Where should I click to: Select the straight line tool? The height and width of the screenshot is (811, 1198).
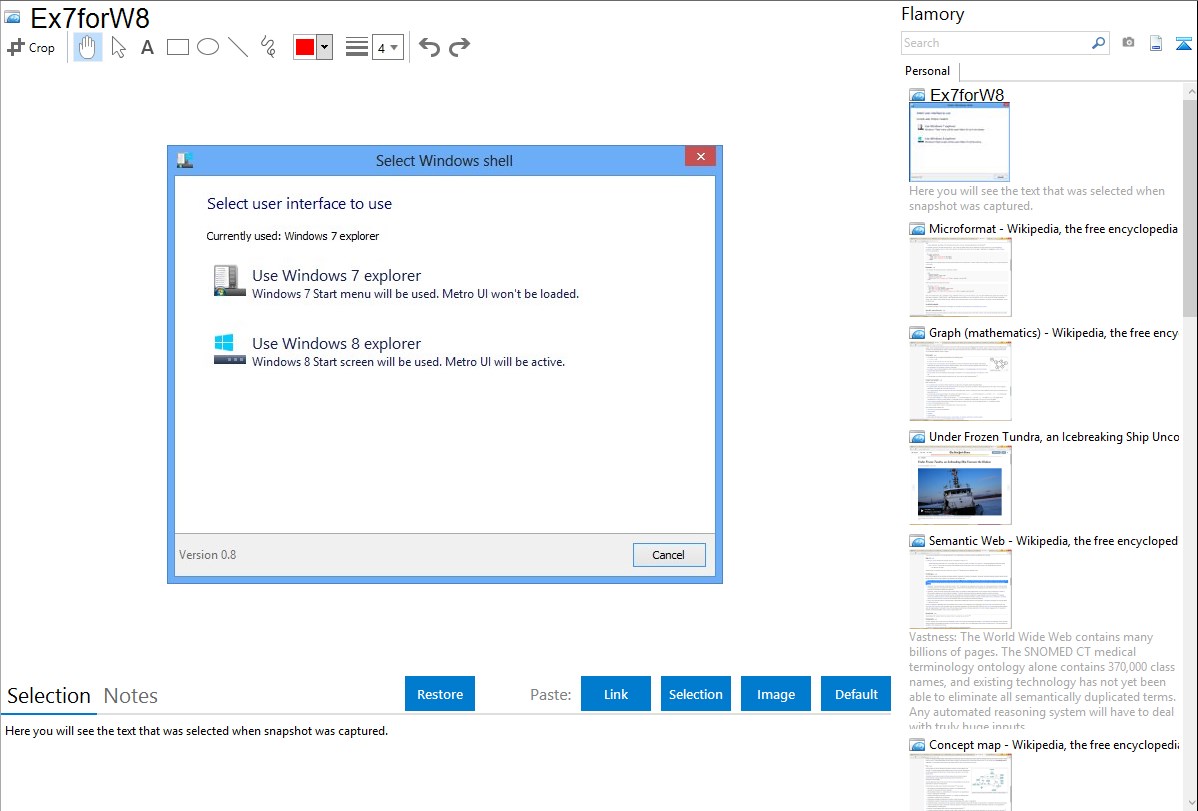pos(238,47)
